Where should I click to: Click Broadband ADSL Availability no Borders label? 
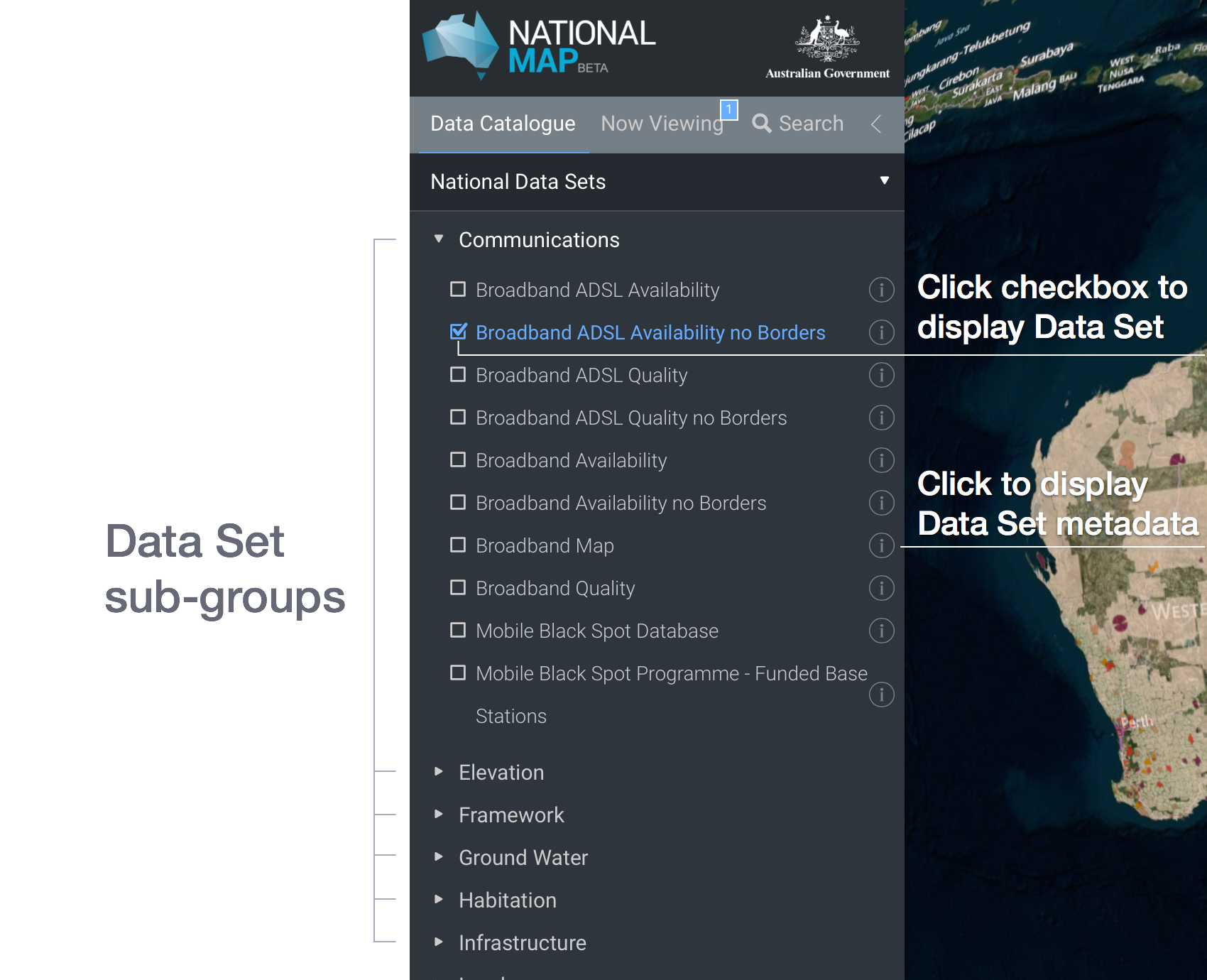click(650, 333)
